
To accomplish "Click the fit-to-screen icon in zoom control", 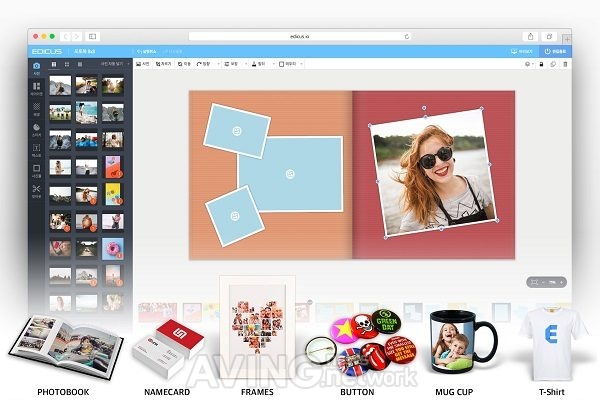I will point(535,282).
